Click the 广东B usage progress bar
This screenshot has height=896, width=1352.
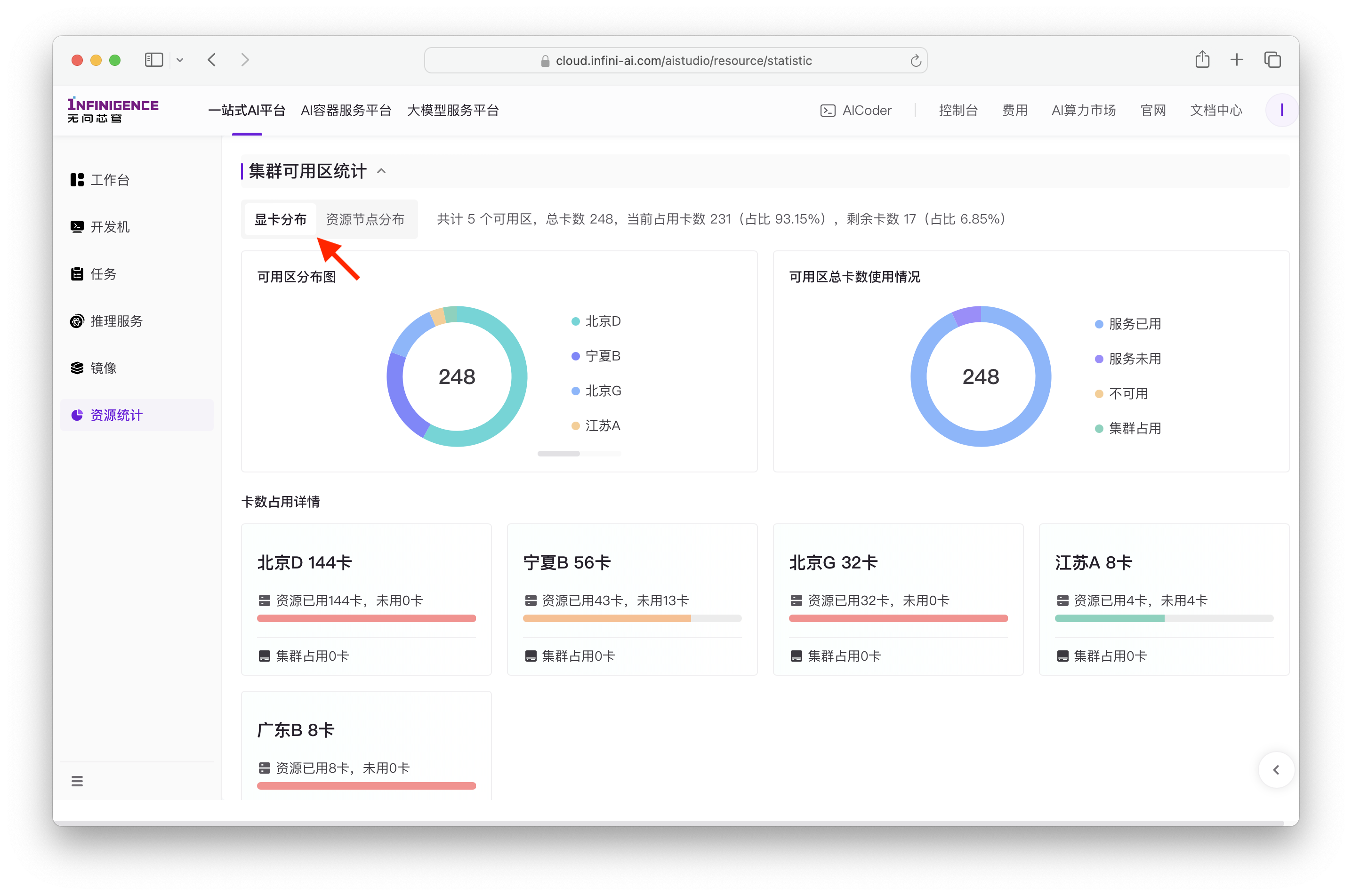click(366, 786)
